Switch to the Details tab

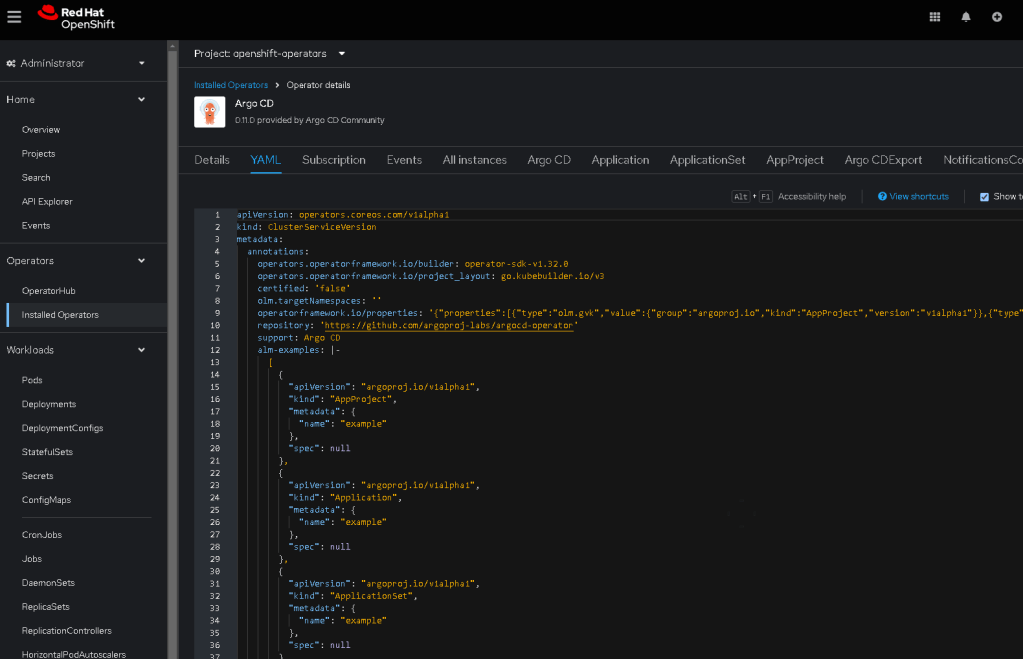pyautogui.click(x=211, y=160)
